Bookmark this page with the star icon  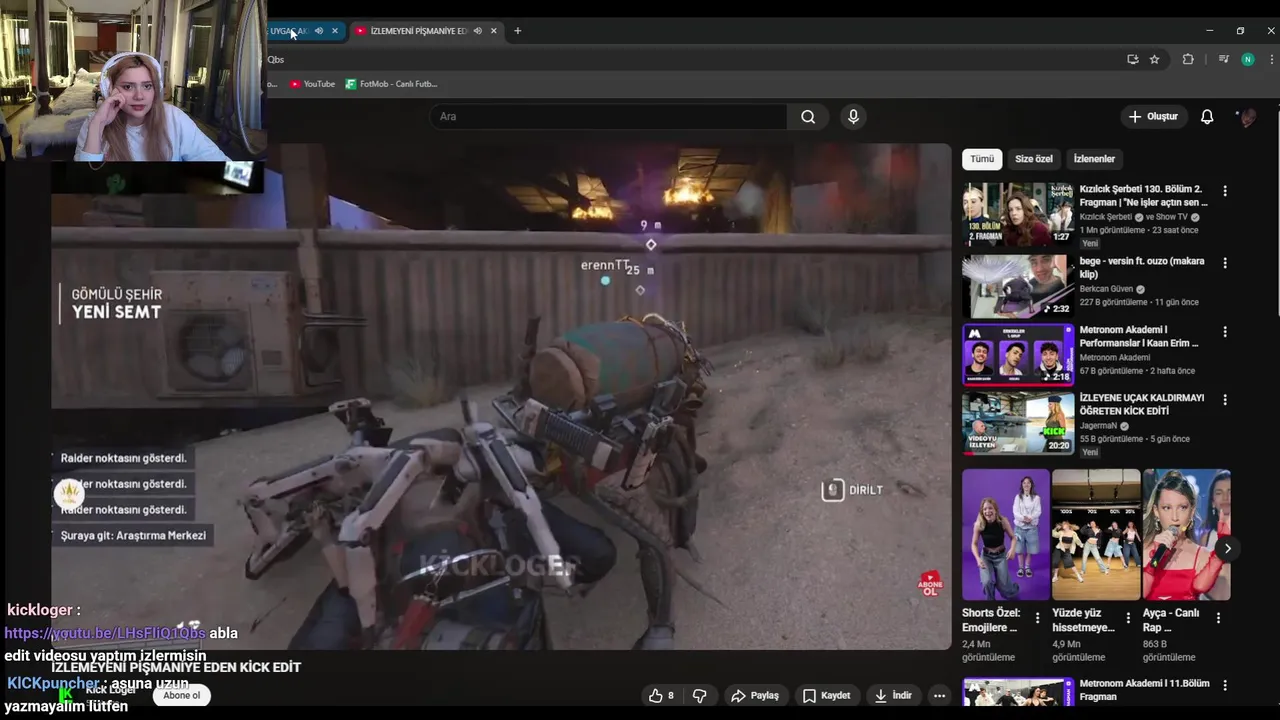coord(1154,59)
